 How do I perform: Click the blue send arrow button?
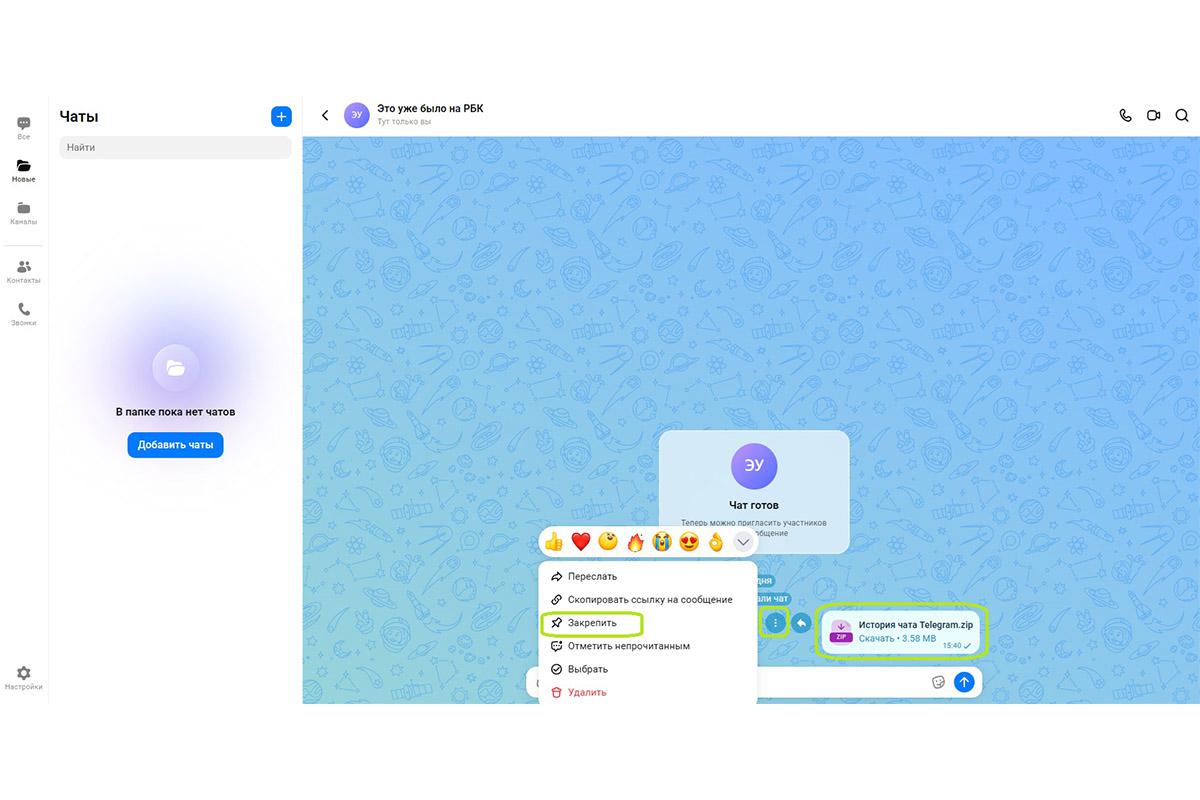964,682
